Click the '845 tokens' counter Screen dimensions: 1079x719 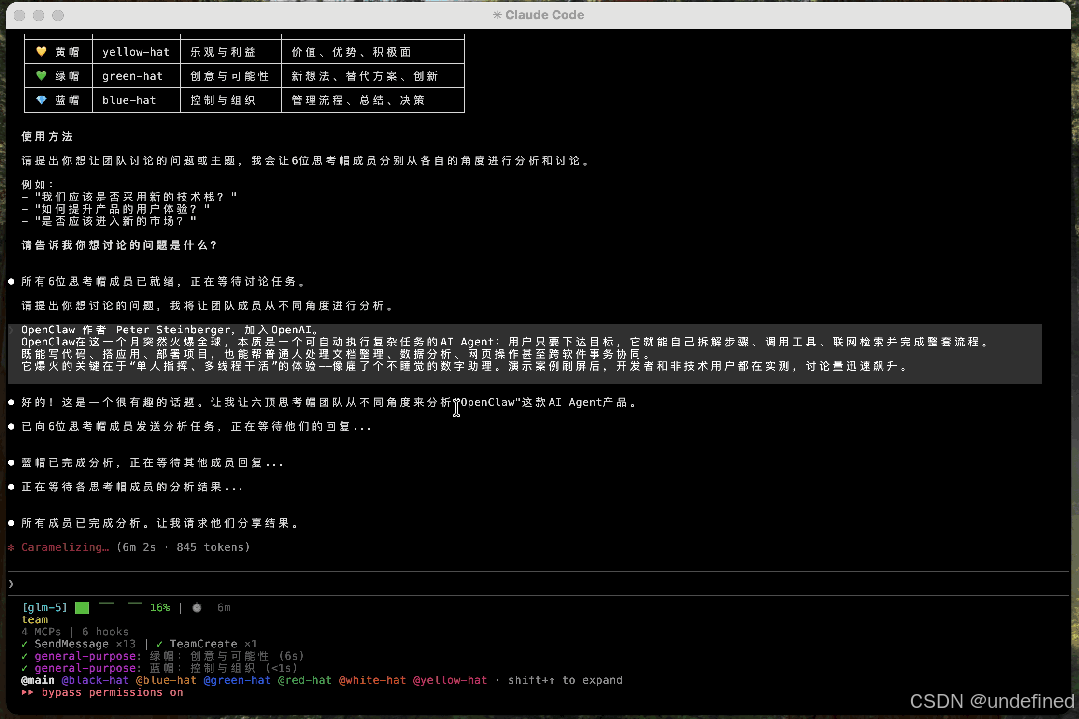coord(213,548)
